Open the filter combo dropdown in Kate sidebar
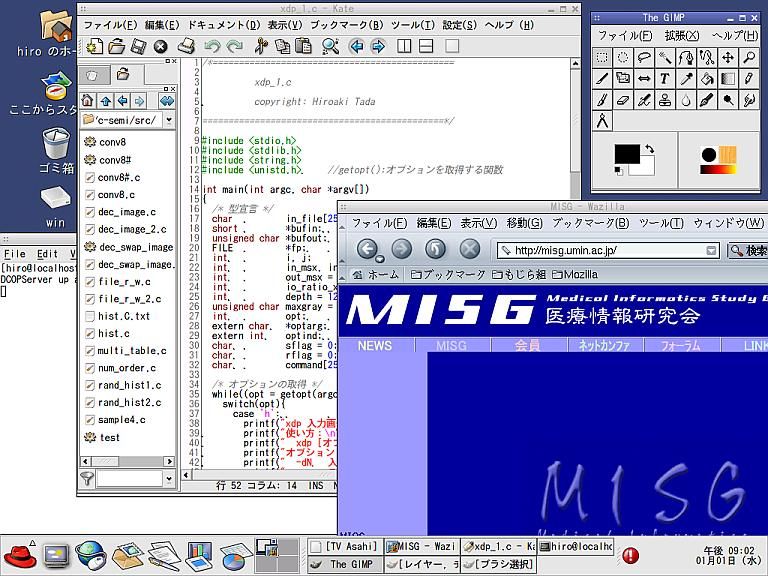Image resolution: width=768 pixels, height=576 pixels. 169,479
